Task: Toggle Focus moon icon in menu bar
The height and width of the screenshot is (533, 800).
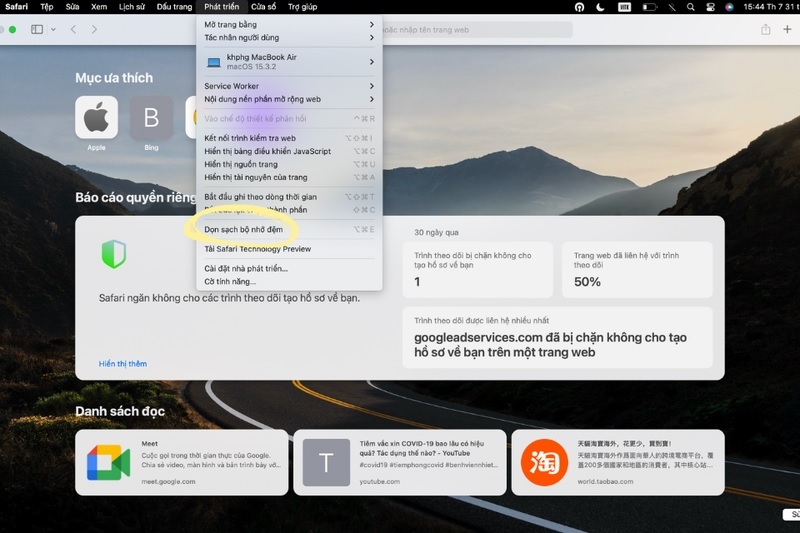Action: coord(601,7)
